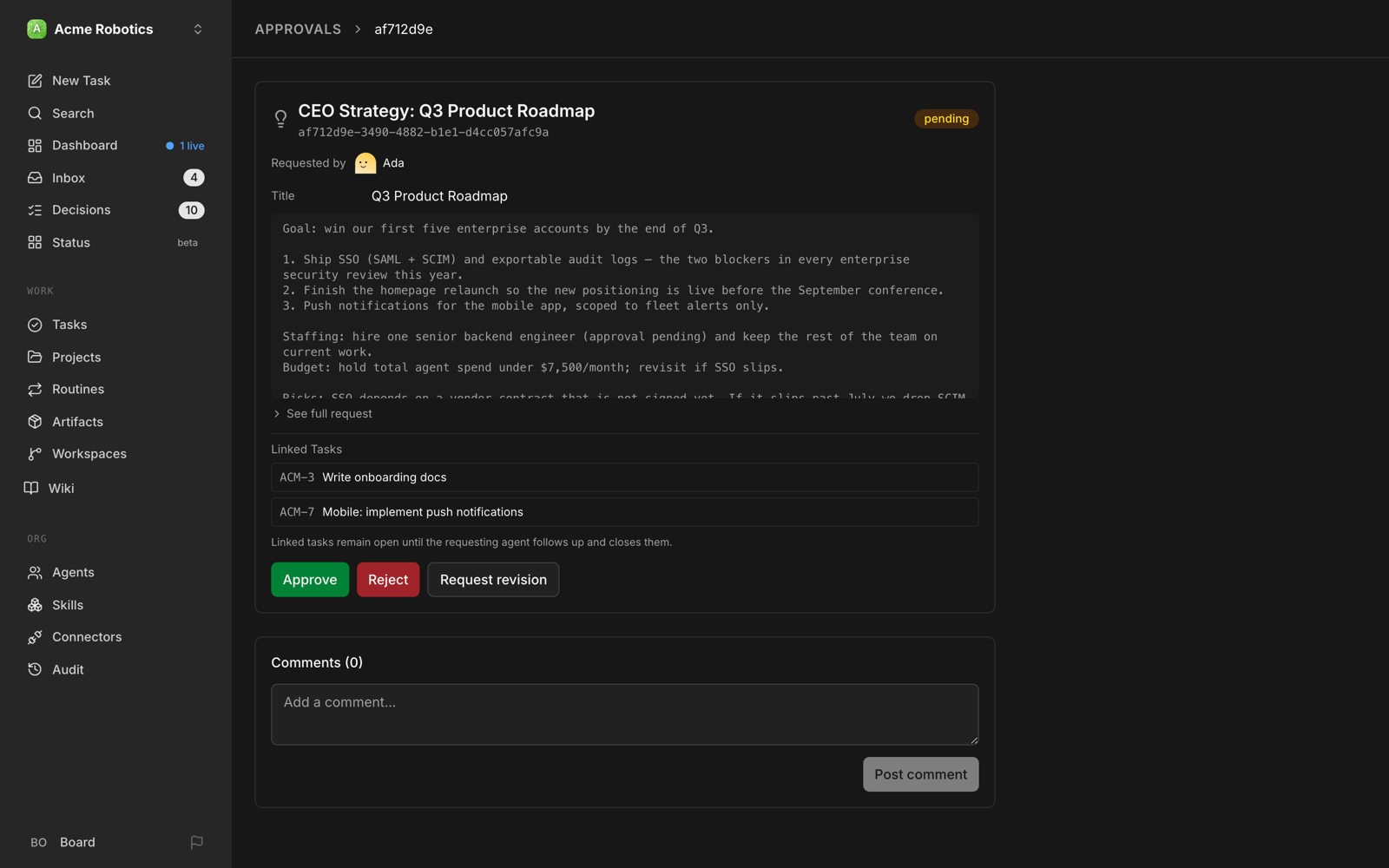Click the Decisions count badge 10
This screenshot has height=868, width=1389.
(192, 210)
